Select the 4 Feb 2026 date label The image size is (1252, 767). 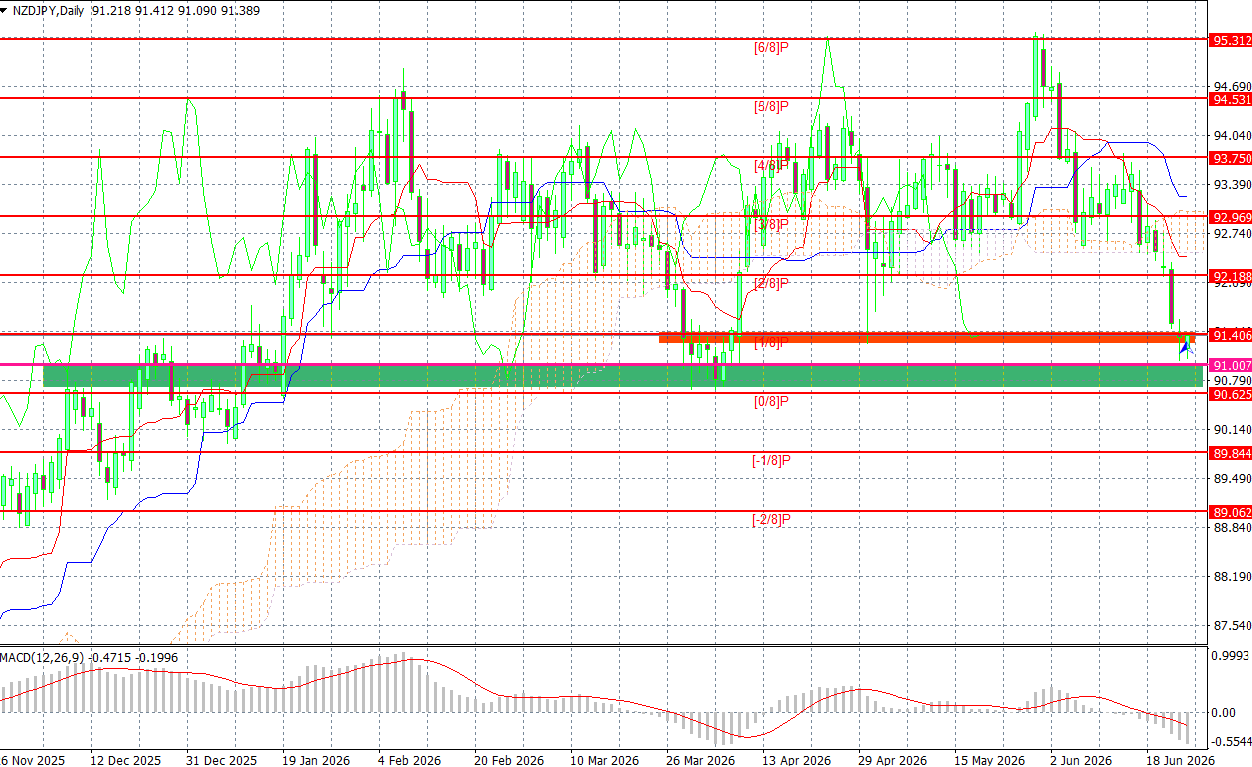pos(411,760)
